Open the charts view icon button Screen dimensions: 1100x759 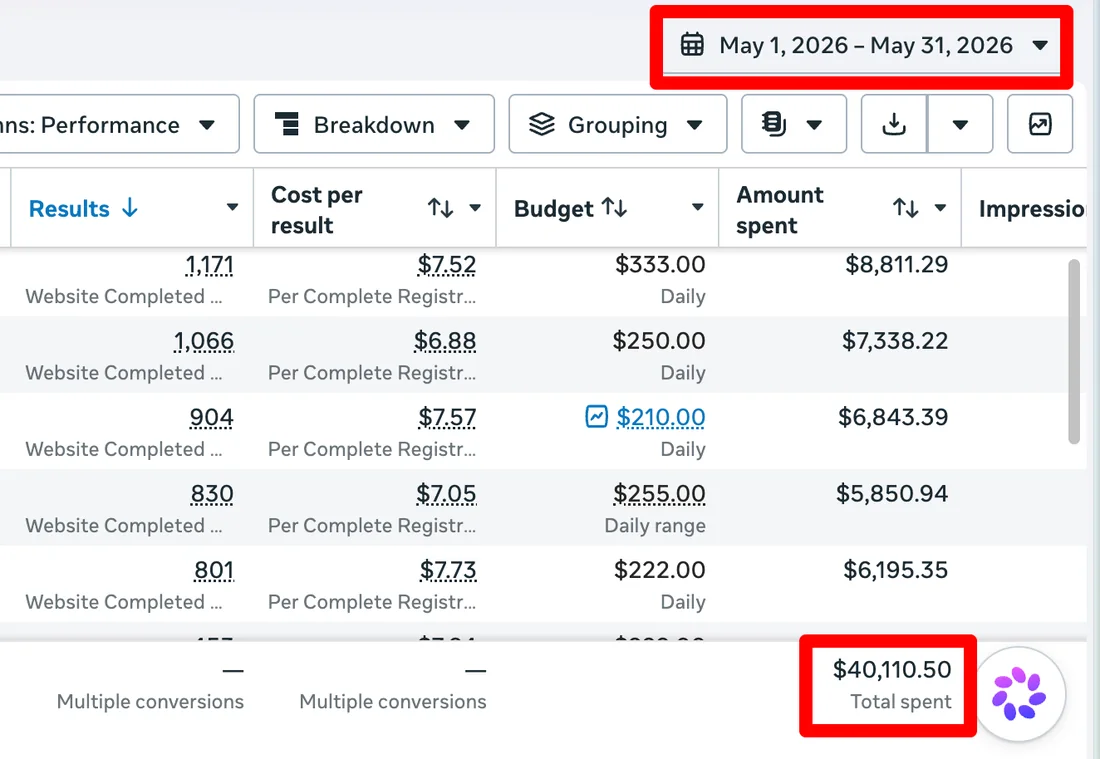(1040, 125)
